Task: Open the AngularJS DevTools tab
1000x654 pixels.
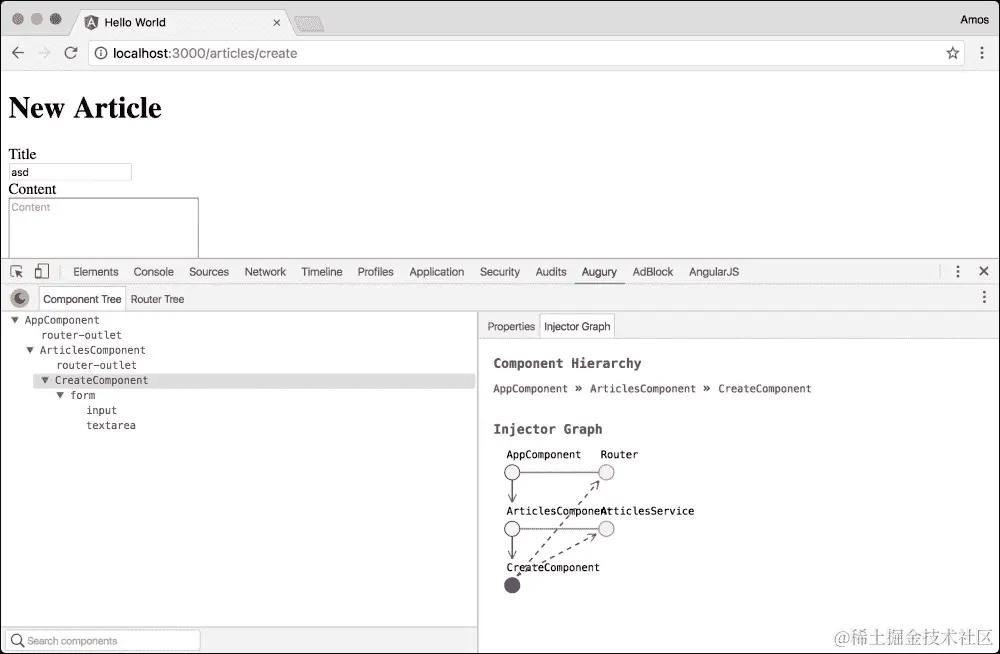Action: (x=714, y=272)
